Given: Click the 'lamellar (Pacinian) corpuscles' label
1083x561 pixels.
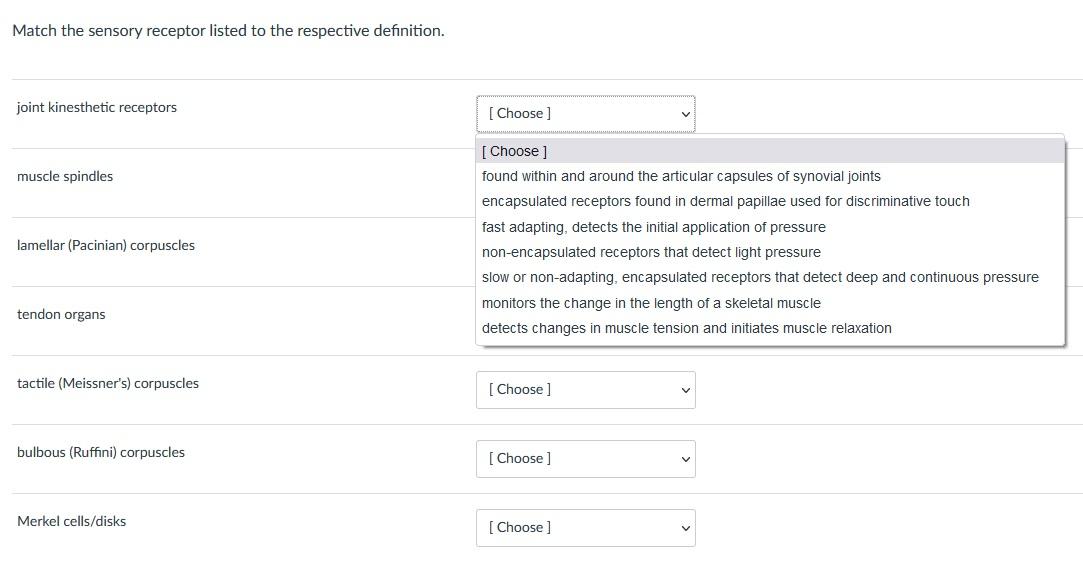Looking at the screenshot, I should [x=106, y=245].
